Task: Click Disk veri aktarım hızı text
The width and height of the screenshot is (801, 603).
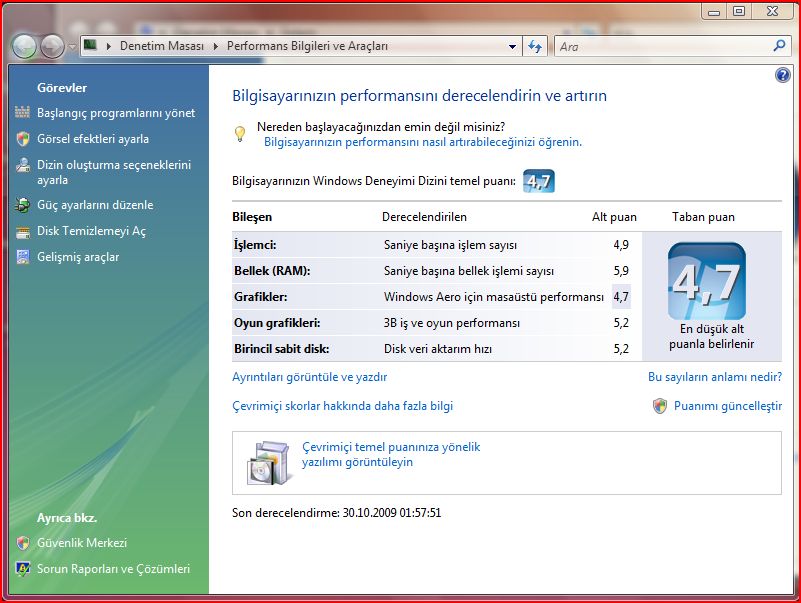Action: coord(438,349)
